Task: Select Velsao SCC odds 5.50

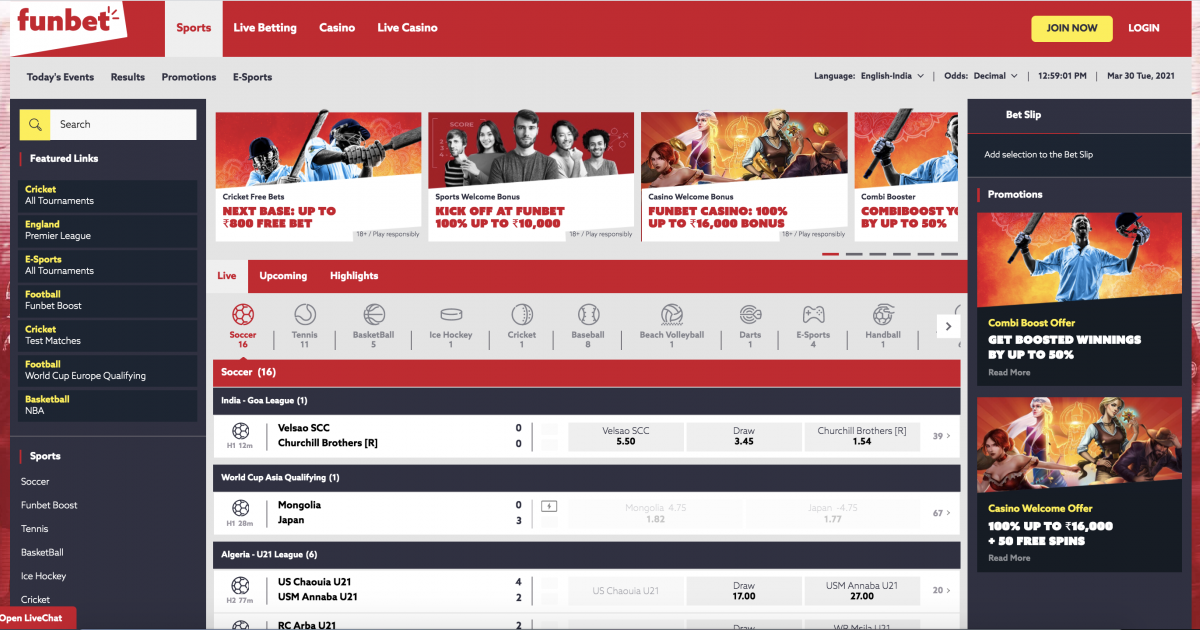Action: tap(626, 436)
